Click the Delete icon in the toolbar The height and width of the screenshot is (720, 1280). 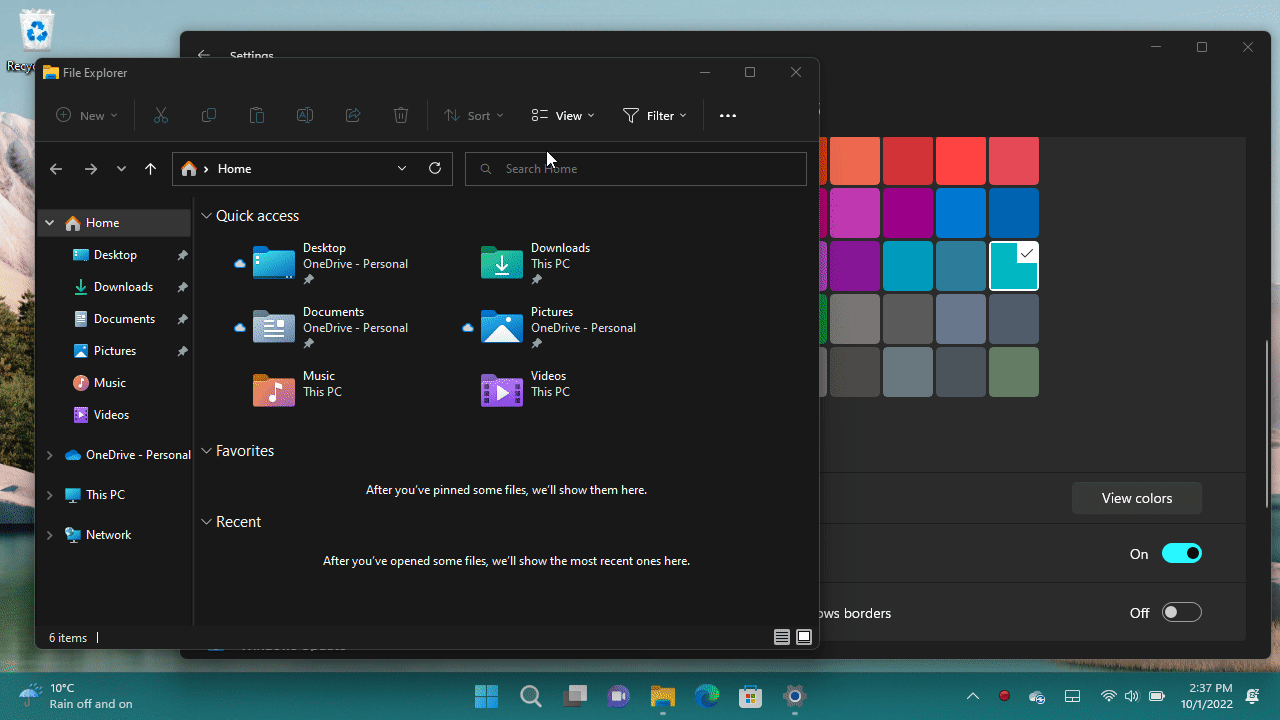(x=401, y=115)
